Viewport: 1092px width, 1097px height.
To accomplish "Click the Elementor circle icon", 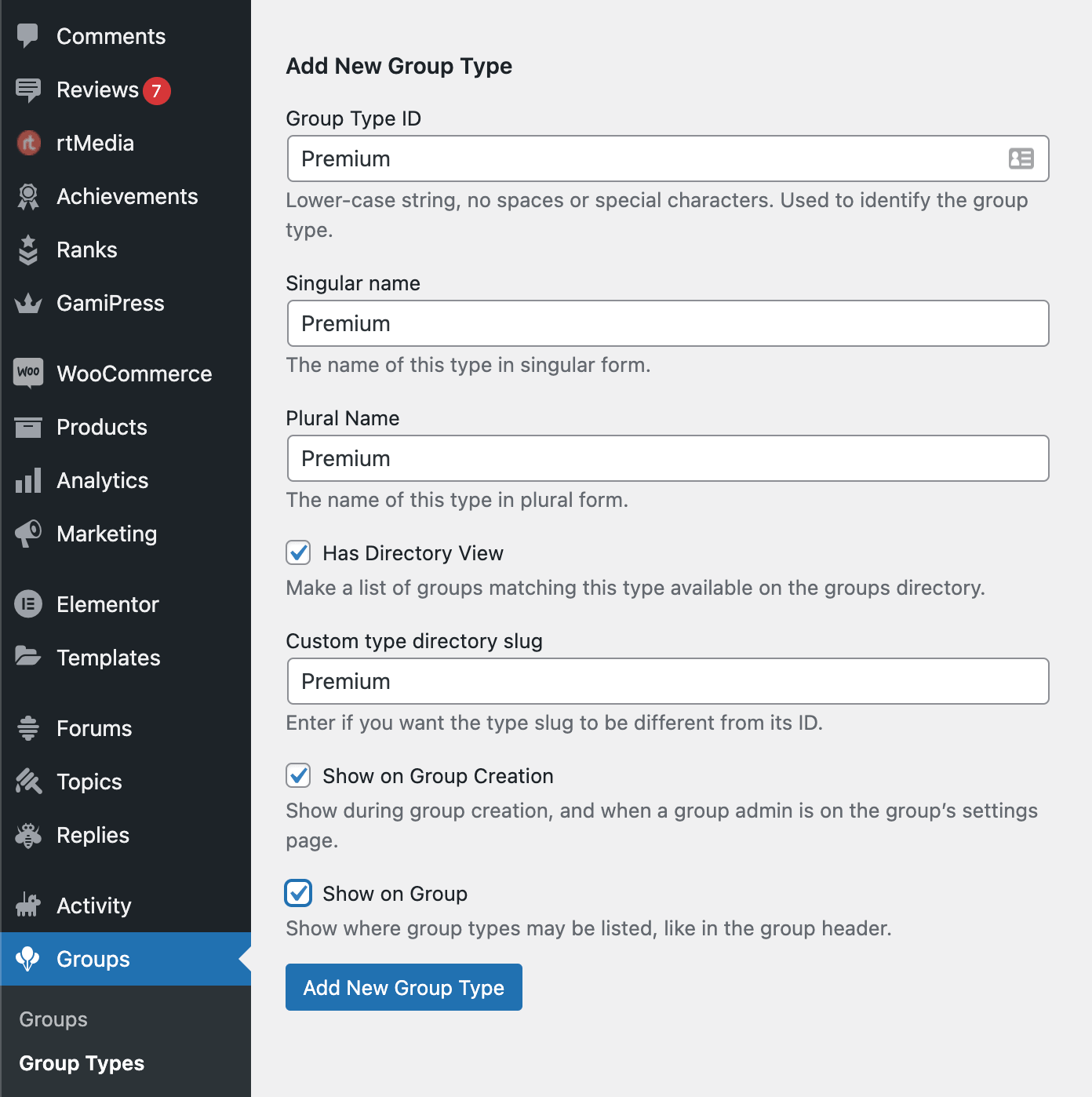I will 28,604.
